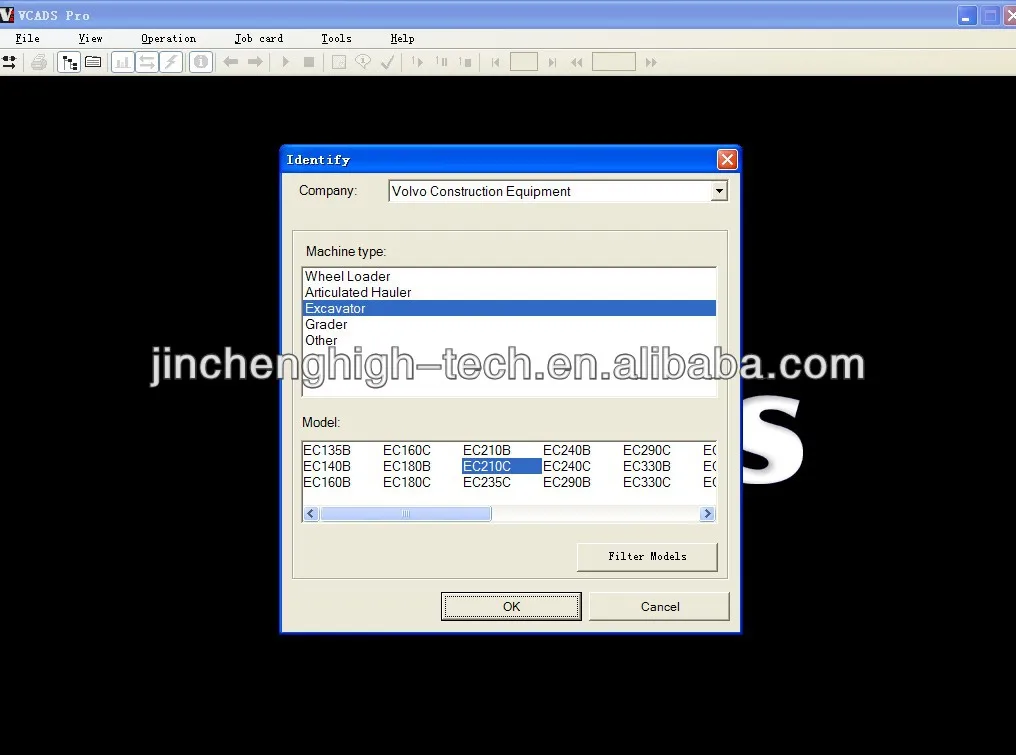This screenshot has height=755, width=1016.
Task: Click the information 'i' toolbar icon
Action: point(201,62)
